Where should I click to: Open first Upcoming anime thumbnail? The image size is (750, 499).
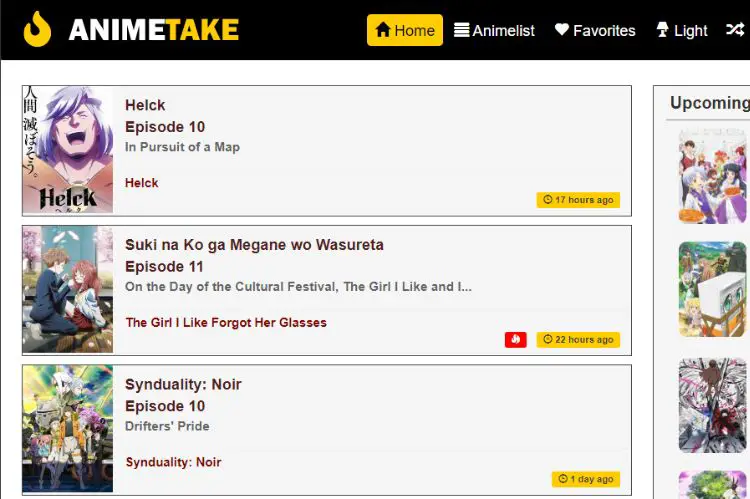[x=712, y=176]
